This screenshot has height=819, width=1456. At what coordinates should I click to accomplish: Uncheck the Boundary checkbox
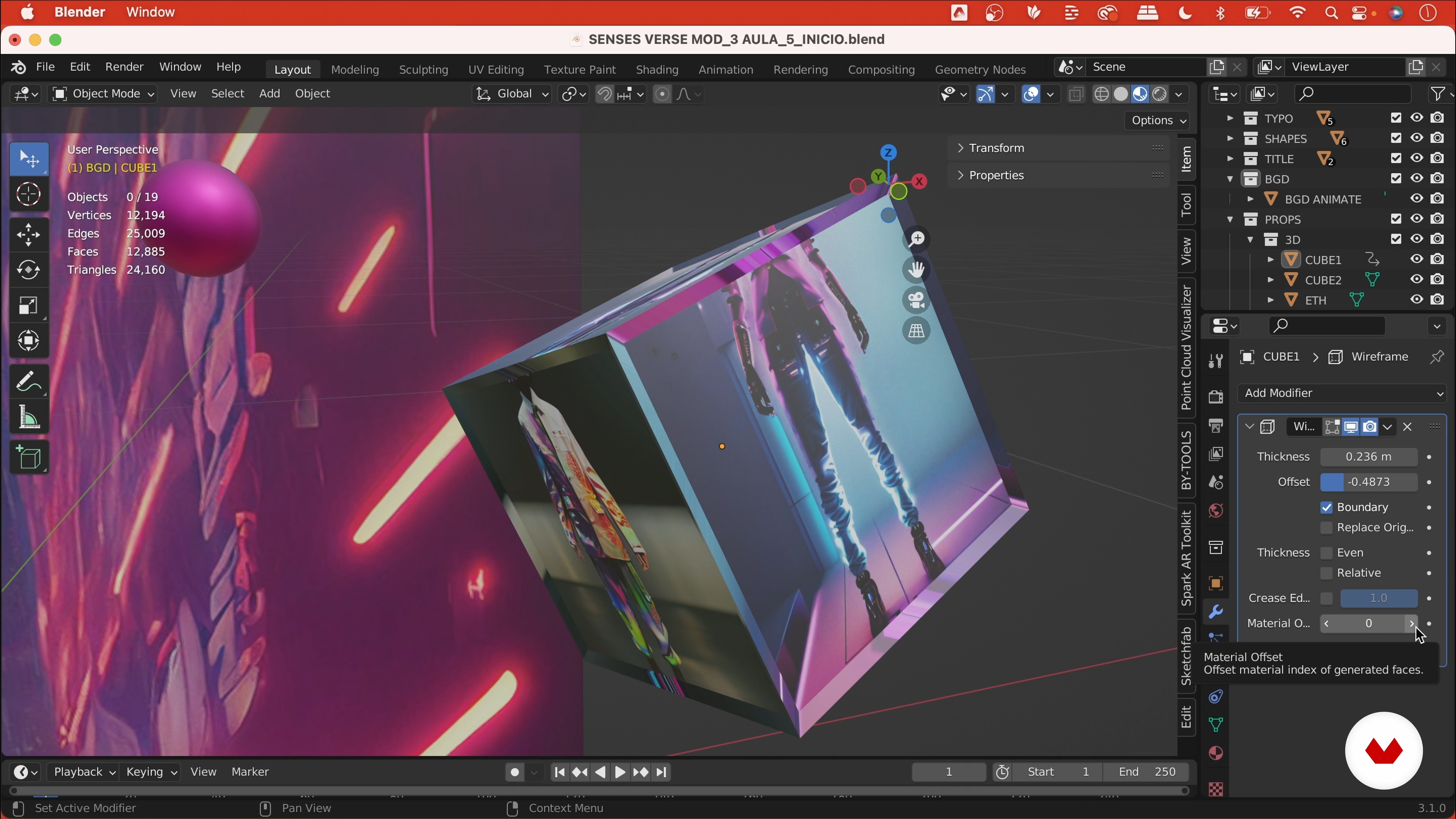pyautogui.click(x=1327, y=508)
